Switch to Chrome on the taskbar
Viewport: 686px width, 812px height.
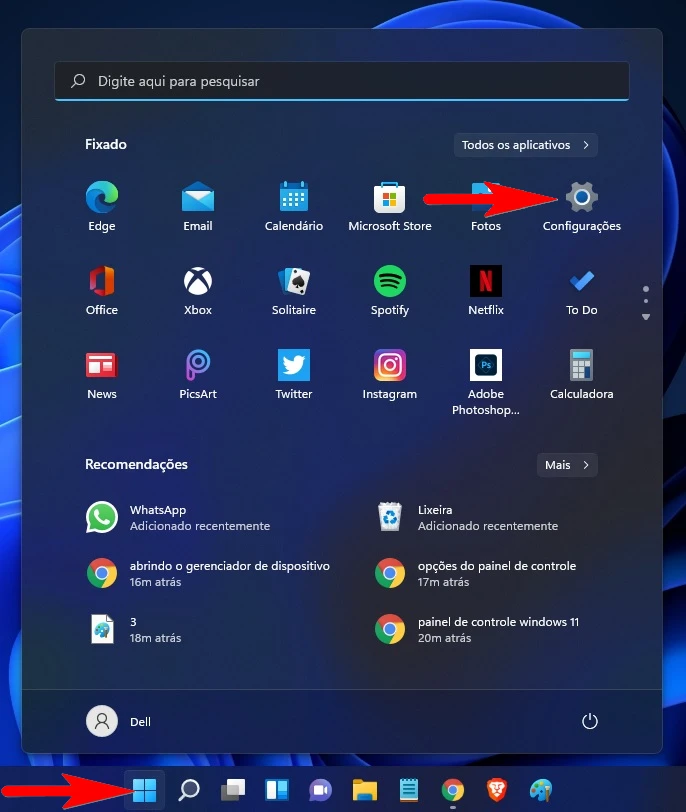[453, 790]
